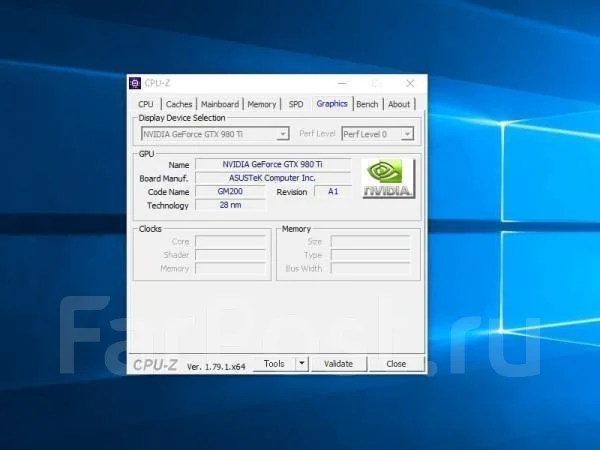Click the CPU-Z logo text at bottom
The image size is (600, 450).
click(x=155, y=365)
